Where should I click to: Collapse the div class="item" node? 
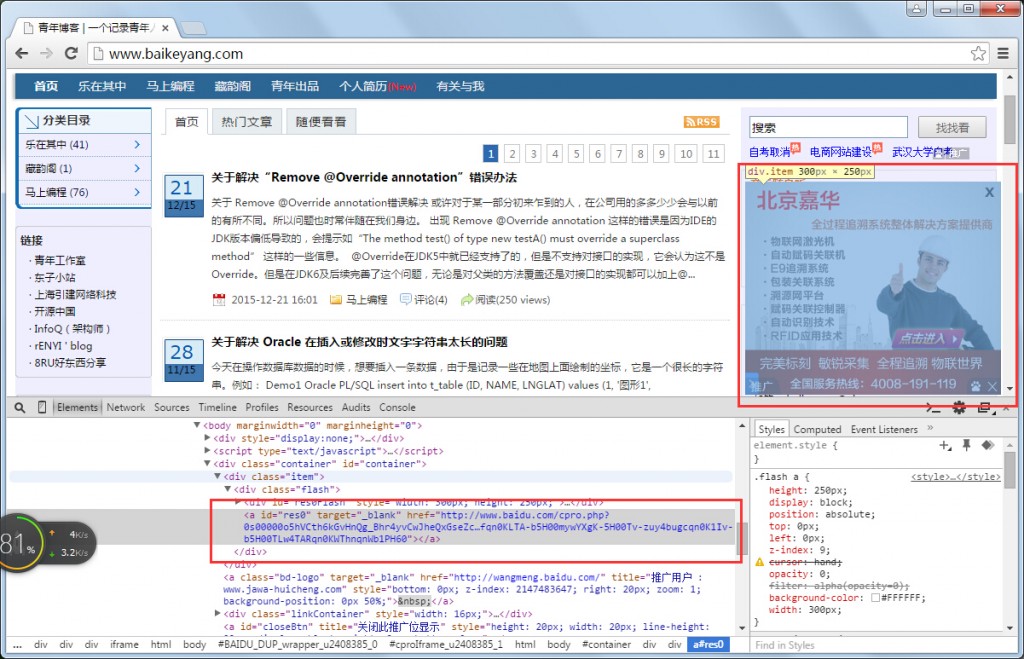217,477
